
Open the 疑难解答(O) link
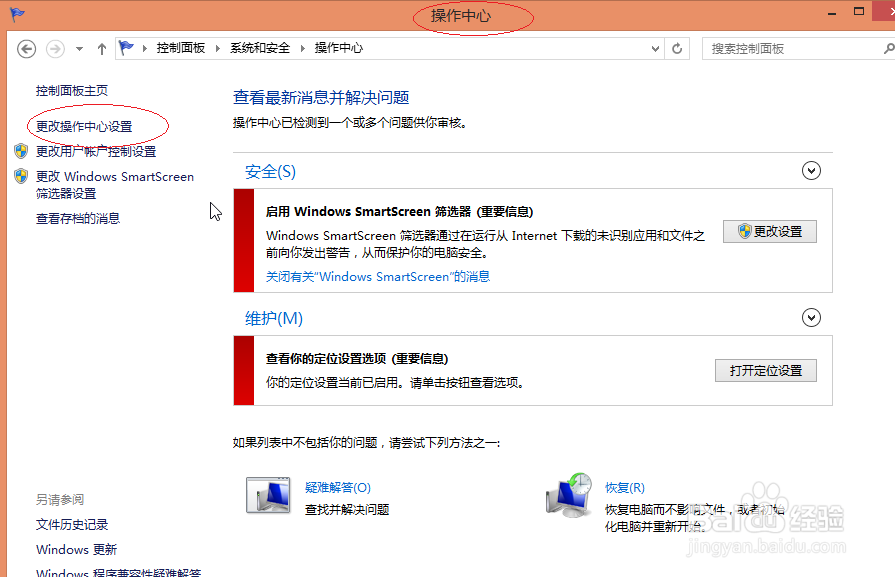338,487
